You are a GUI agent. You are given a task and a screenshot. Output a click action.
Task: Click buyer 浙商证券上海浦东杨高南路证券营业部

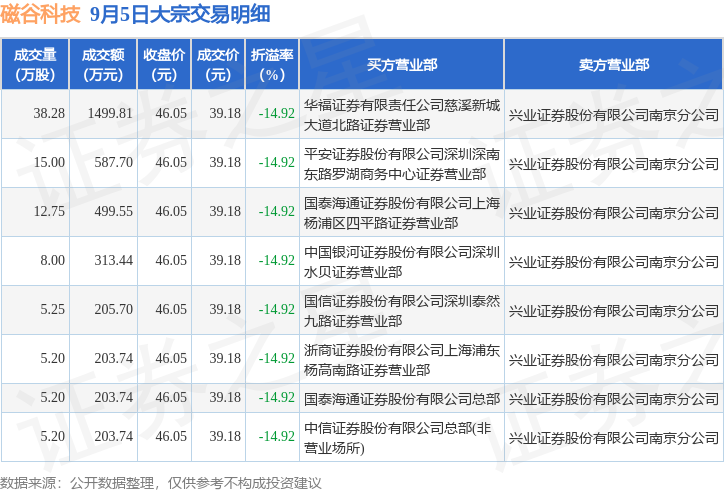pos(402,360)
